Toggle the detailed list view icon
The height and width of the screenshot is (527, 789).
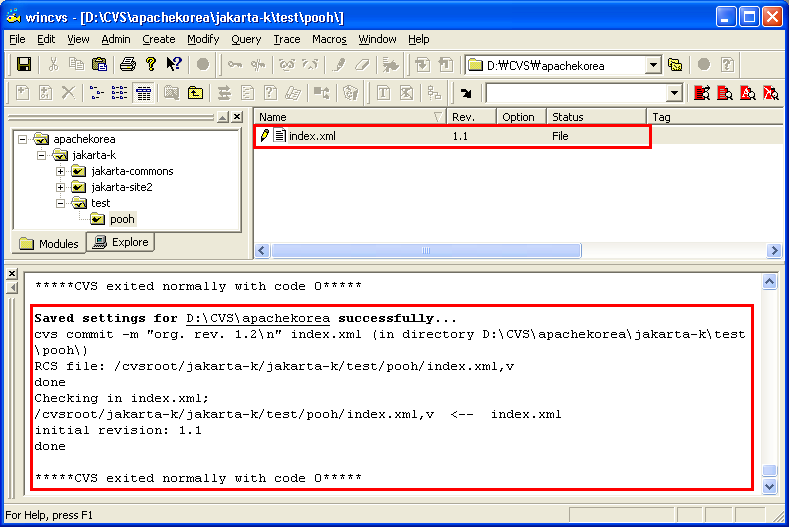pos(143,93)
